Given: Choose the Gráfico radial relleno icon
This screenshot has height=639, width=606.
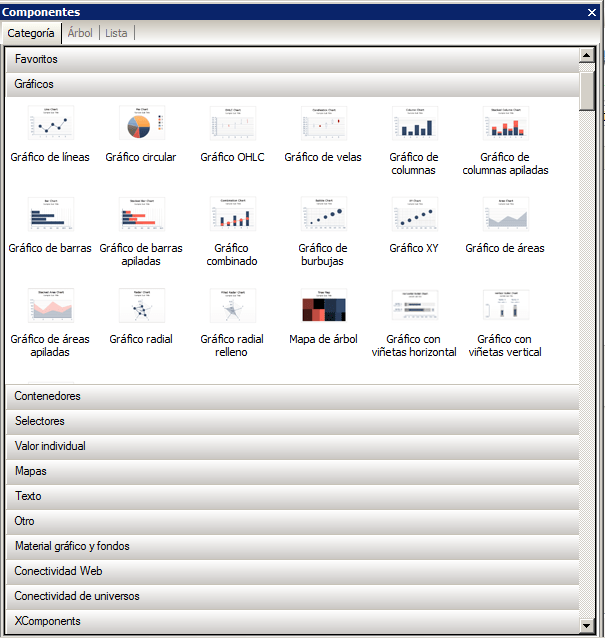Looking at the screenshot, I should coord(232,306).
